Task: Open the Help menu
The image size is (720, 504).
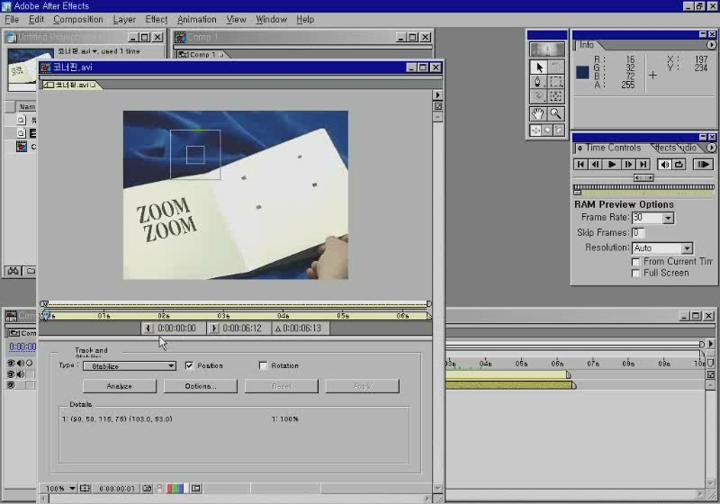Action: point(305,20)
